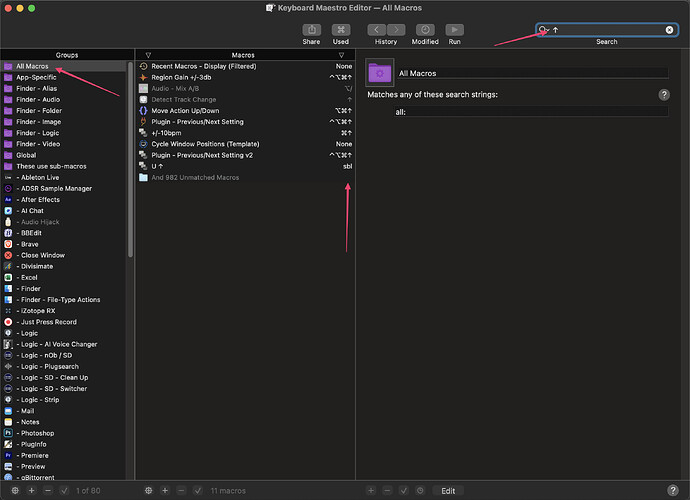
Task: Open the Finder - Audio group
Action: coord(63,99)
